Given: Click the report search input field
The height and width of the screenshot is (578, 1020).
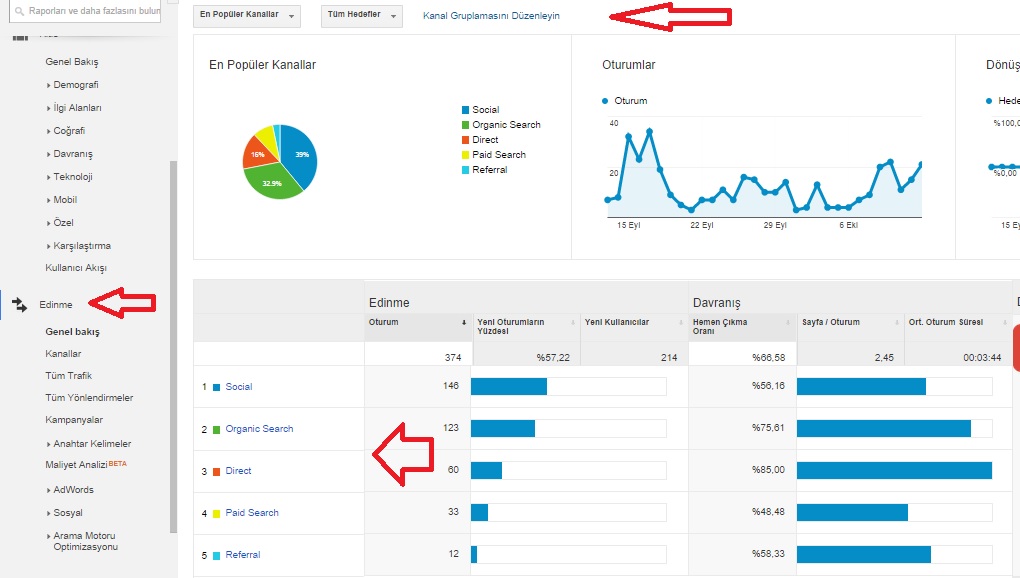Looking at the screenshot, I should (x=93, y=12).
